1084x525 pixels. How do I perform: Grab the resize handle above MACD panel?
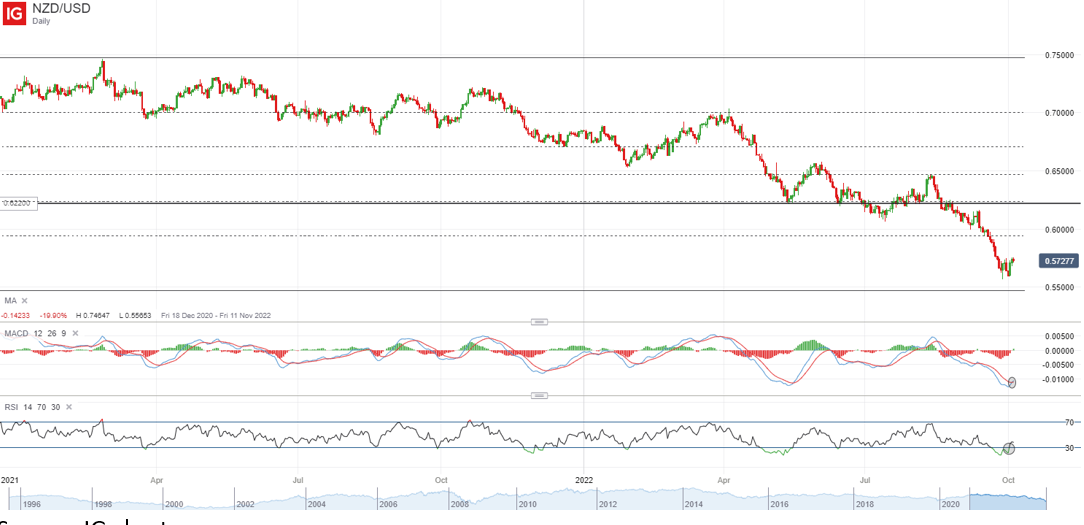point(539,322)
